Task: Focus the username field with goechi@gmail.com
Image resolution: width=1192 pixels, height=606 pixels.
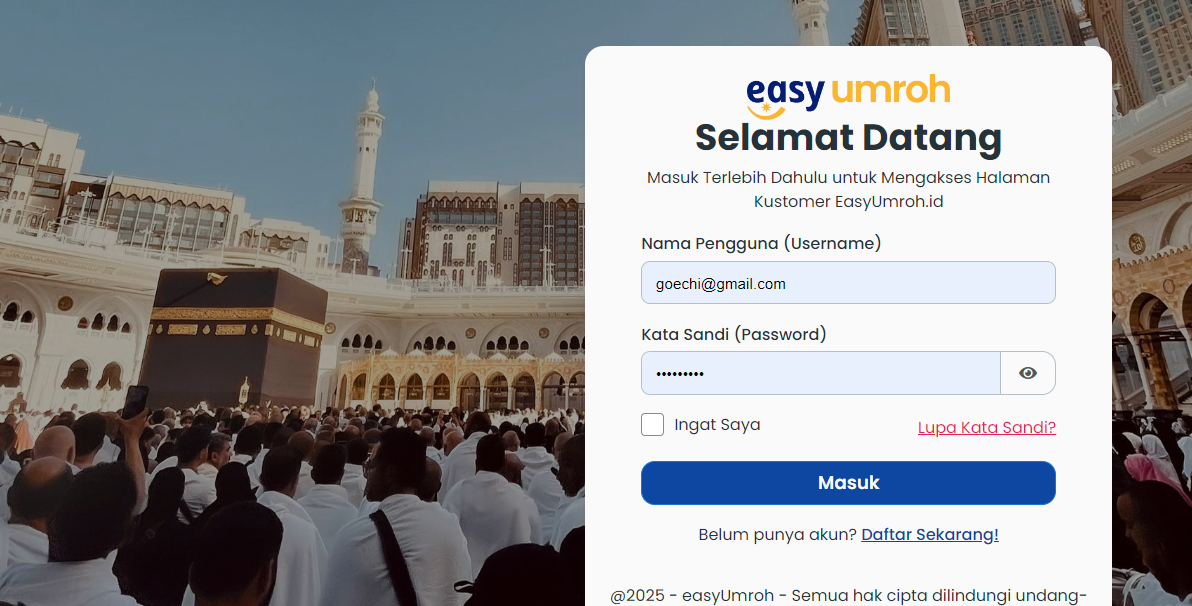Action: coord(848,283)
